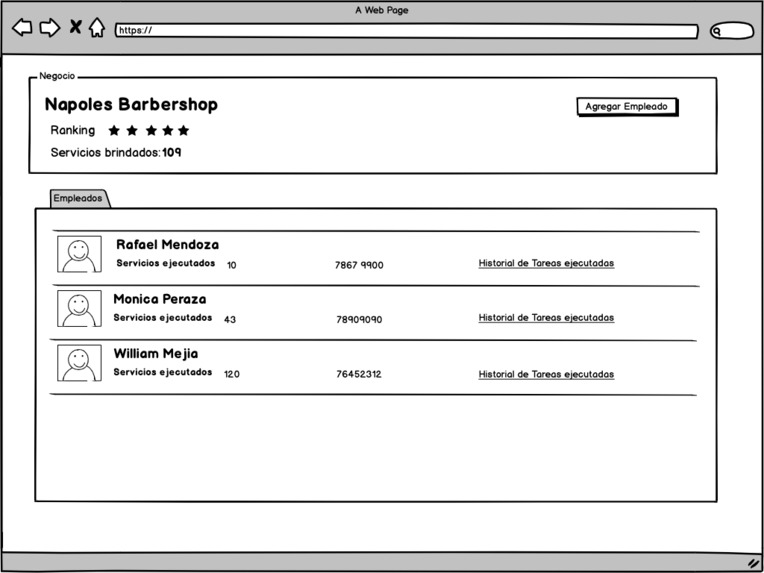Image resolution: width=764 pixels, height=573 pixels.
Task: Click William's services count 120
Action: tap(231, 375)
